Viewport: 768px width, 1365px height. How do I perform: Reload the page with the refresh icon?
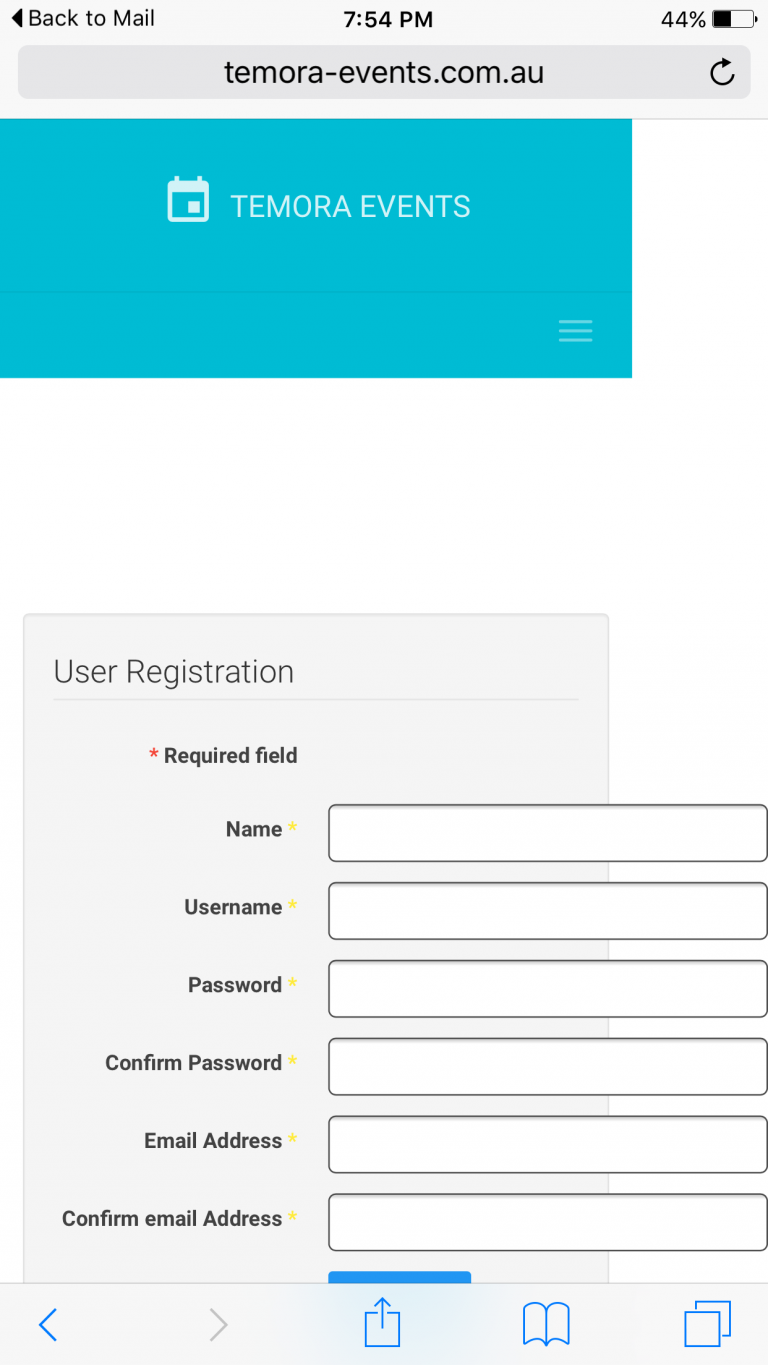pos(721,72)
